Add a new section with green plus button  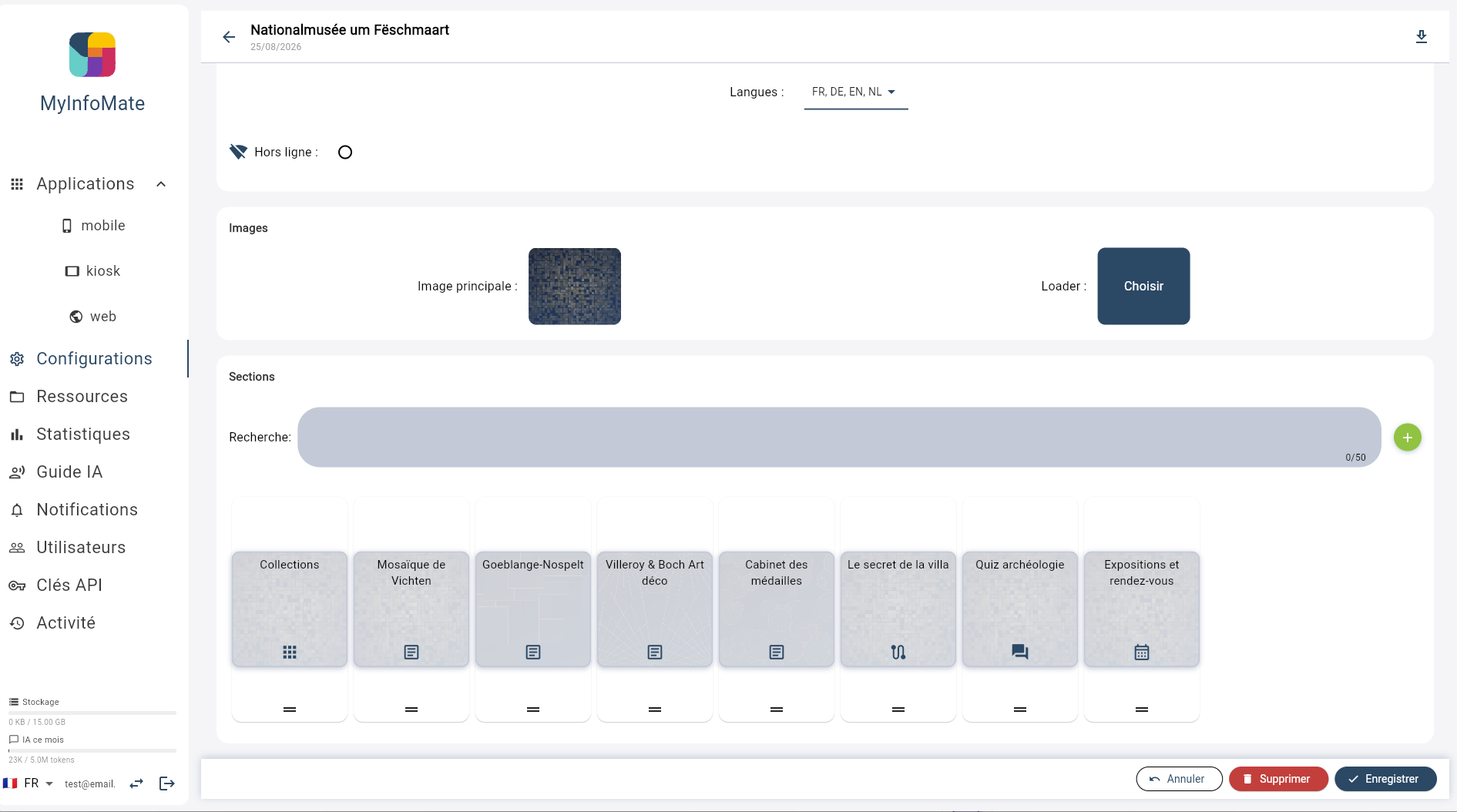(1407, 438)
